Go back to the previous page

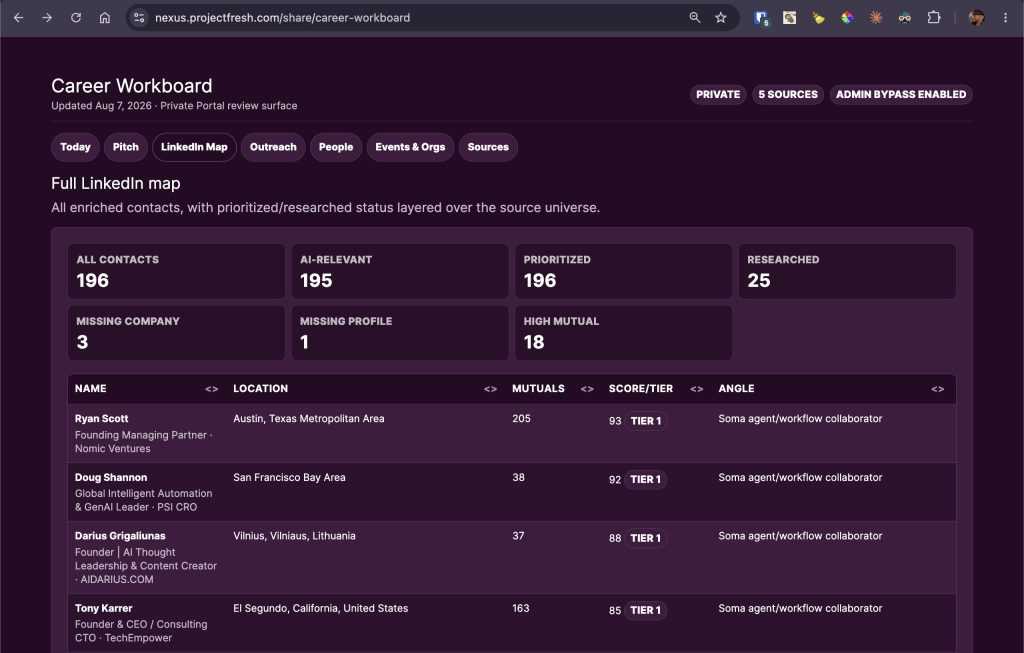tap(18, 18)
